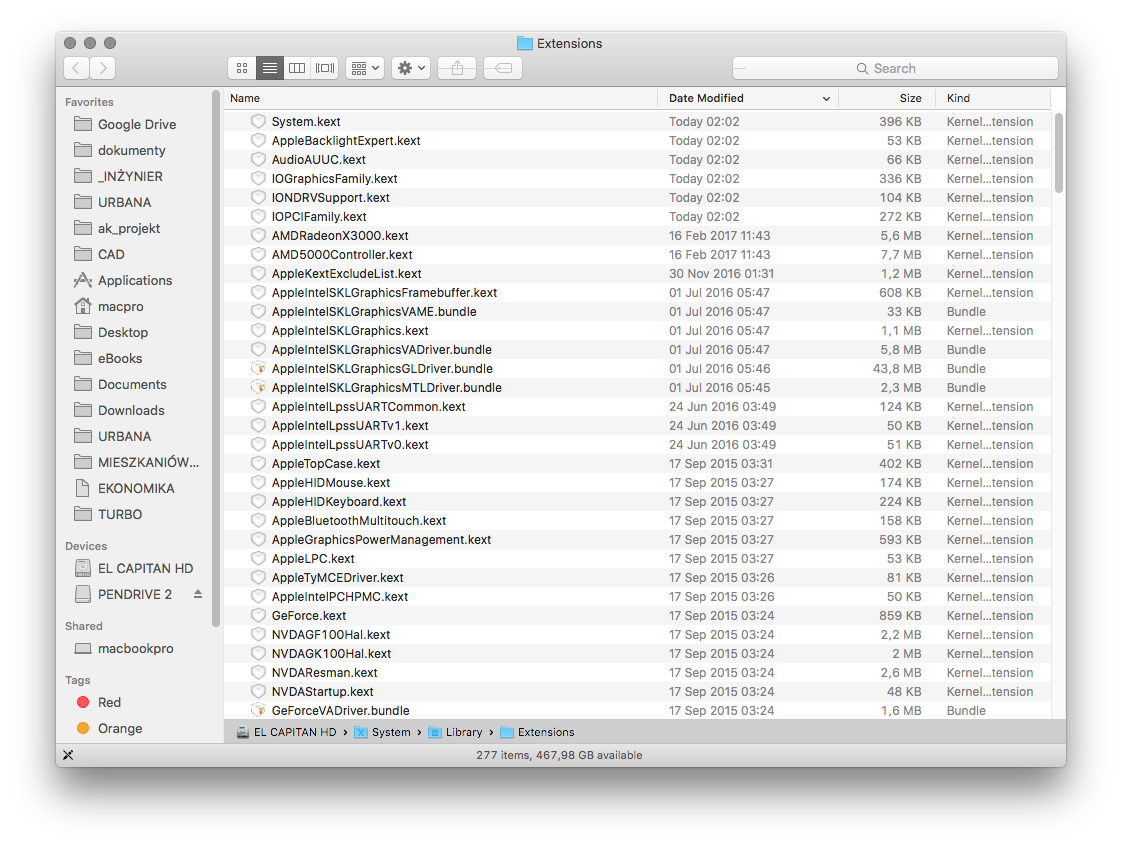Open CAD folder in sidebar
Viewport: 1122px width, 847px height.
(111, 254)
